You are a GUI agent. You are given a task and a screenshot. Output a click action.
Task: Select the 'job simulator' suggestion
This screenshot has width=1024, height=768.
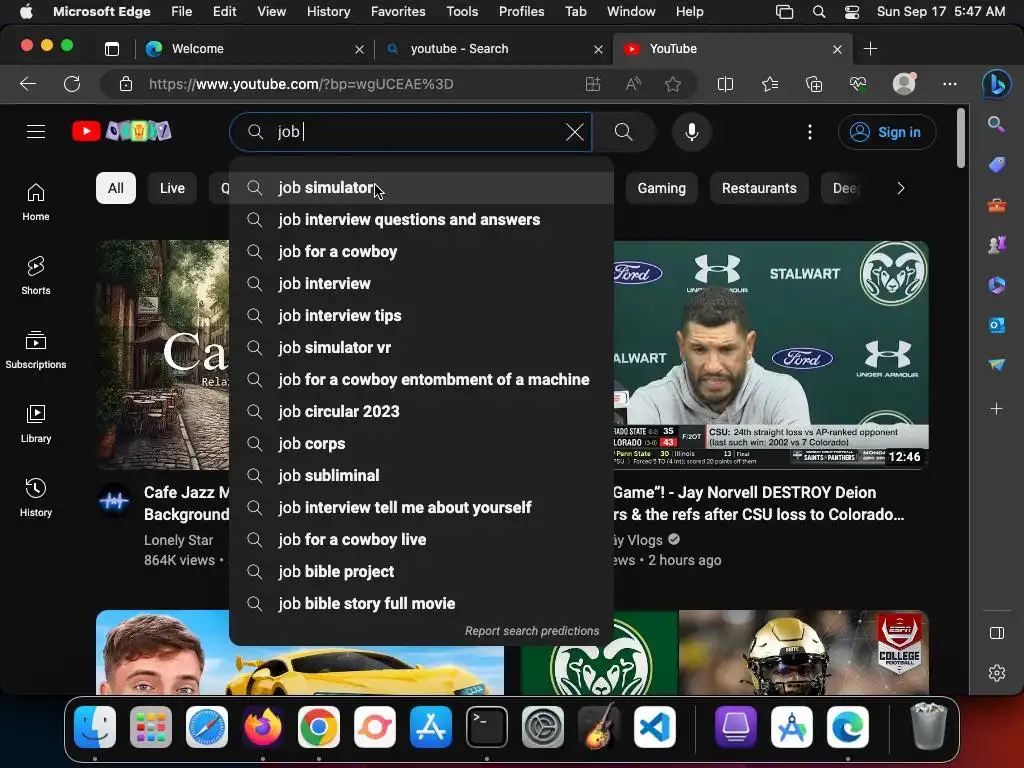coord(421,188)
